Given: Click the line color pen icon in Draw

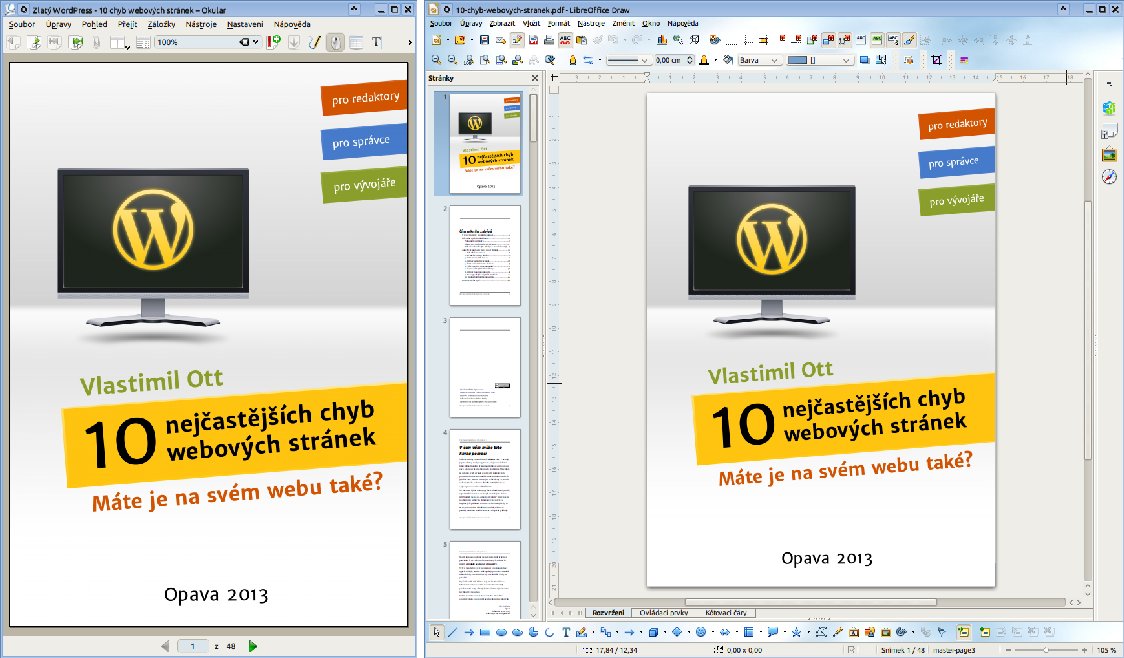Looking at the screenshot, I should 704,60.
